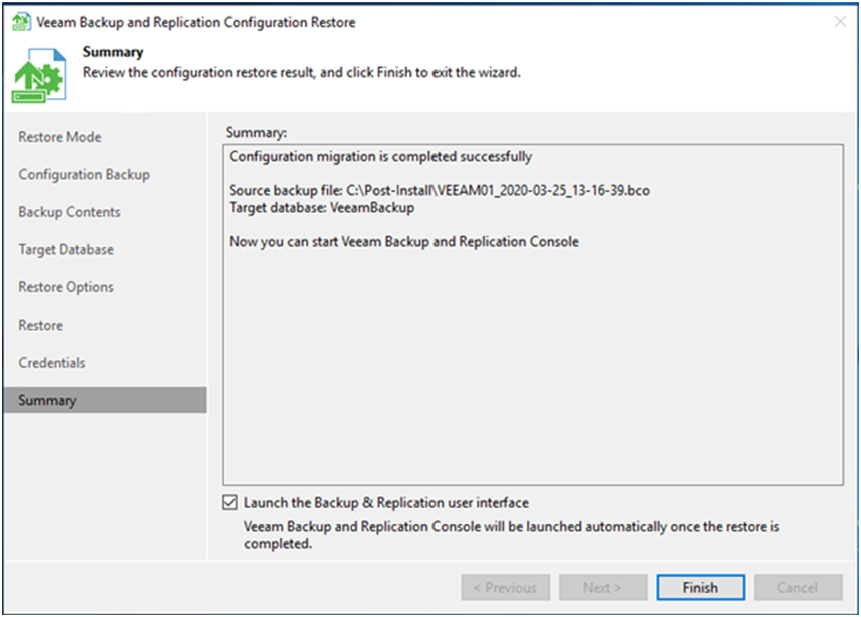Image resolution: width=861 pixels, height=617 pixels.
Task: Go to the Credentials step
Action: (52, 363)
